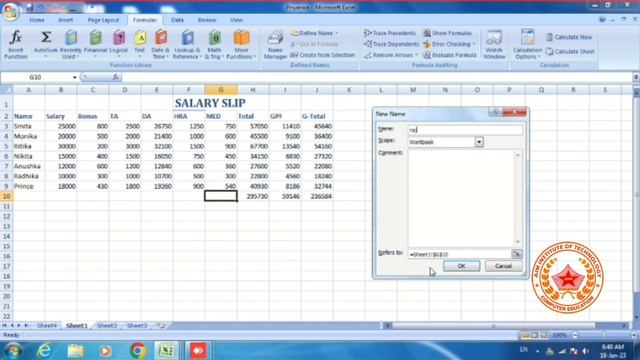Click the zoom slider in status bar

click(x=604, y=335)
